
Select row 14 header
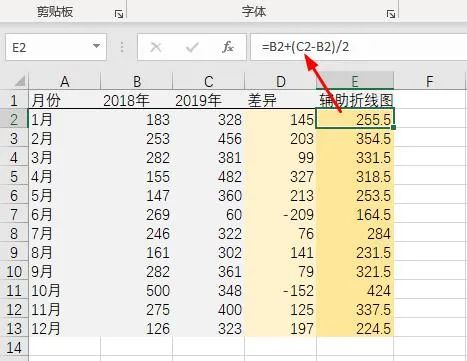tap(14, 348)
